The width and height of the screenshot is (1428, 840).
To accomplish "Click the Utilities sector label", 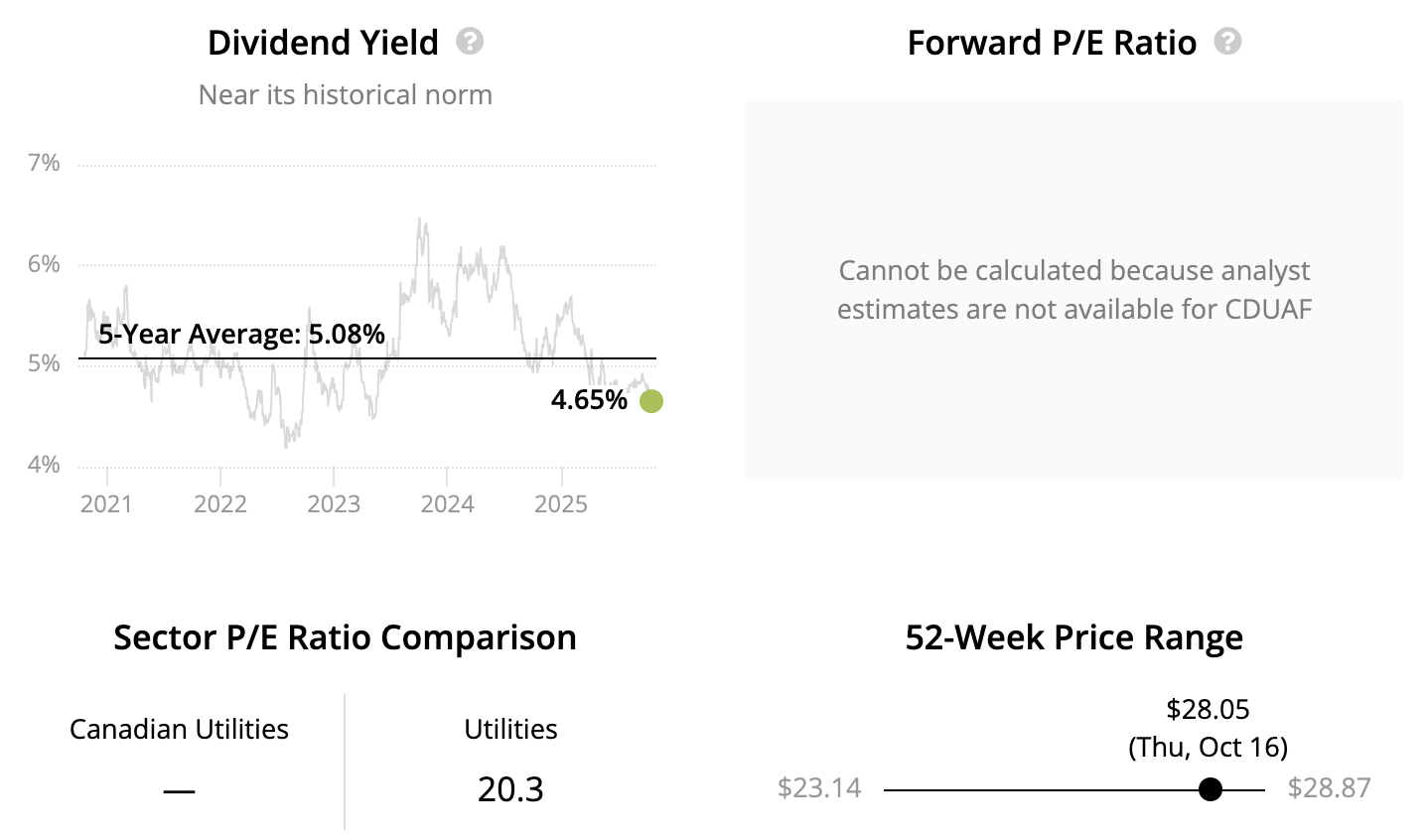I will pos(510,729).
